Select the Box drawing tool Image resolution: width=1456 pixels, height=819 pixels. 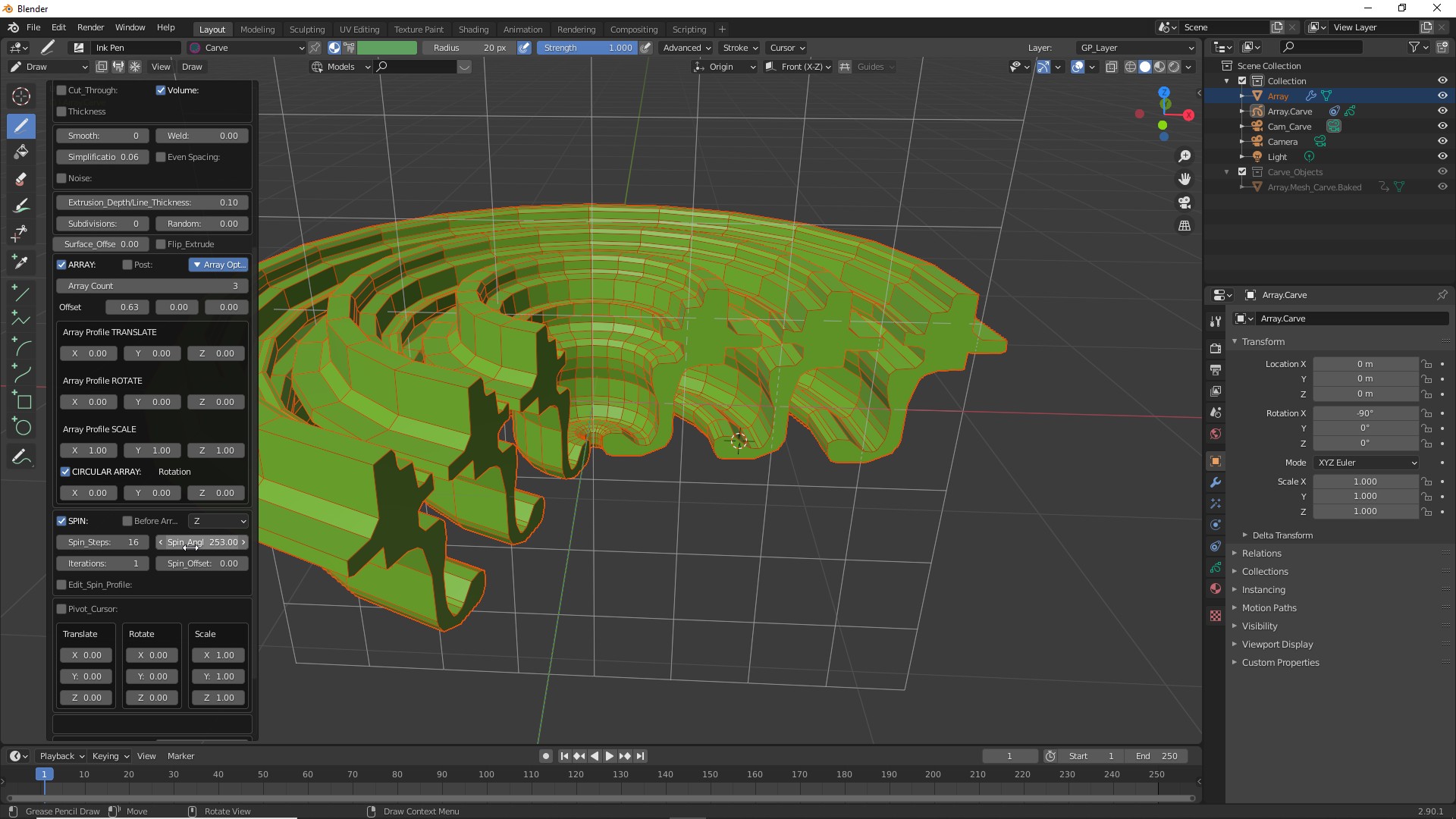(x=23, y=401)
